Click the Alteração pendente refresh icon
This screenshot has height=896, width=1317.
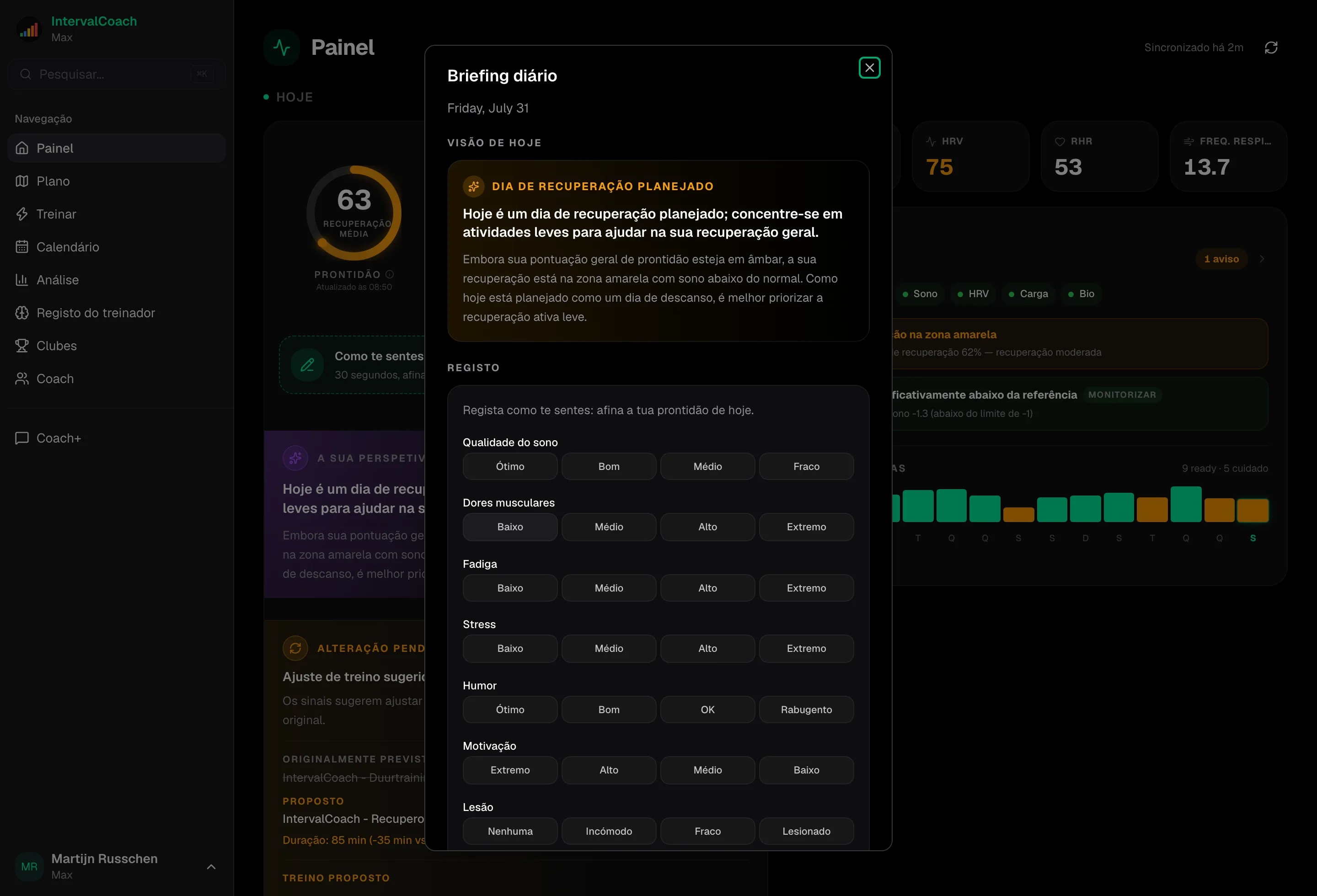(295, 648)
